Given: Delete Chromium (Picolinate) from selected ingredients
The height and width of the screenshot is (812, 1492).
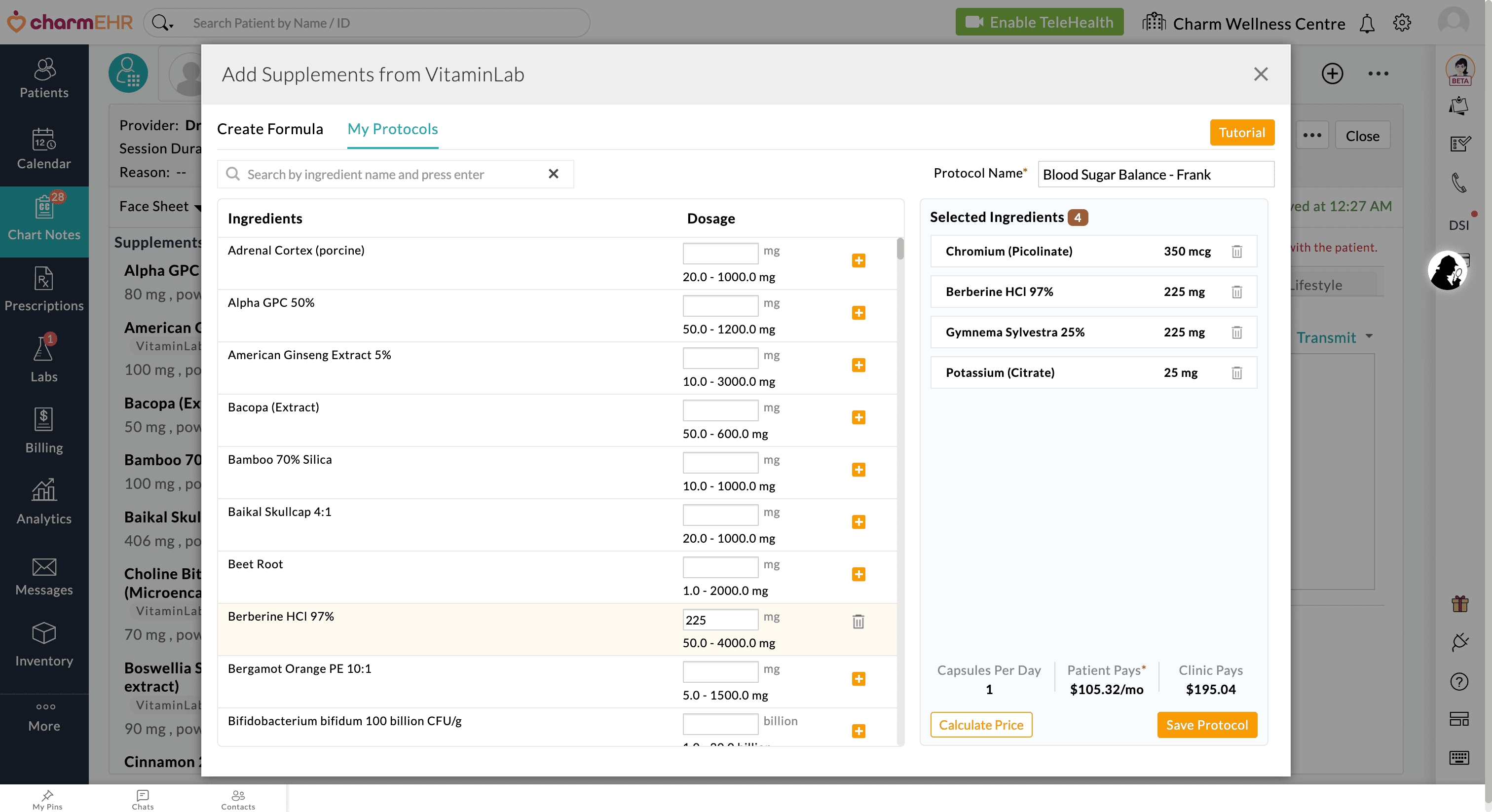Looking at the screenshot, I should (x=1236, y=252).
